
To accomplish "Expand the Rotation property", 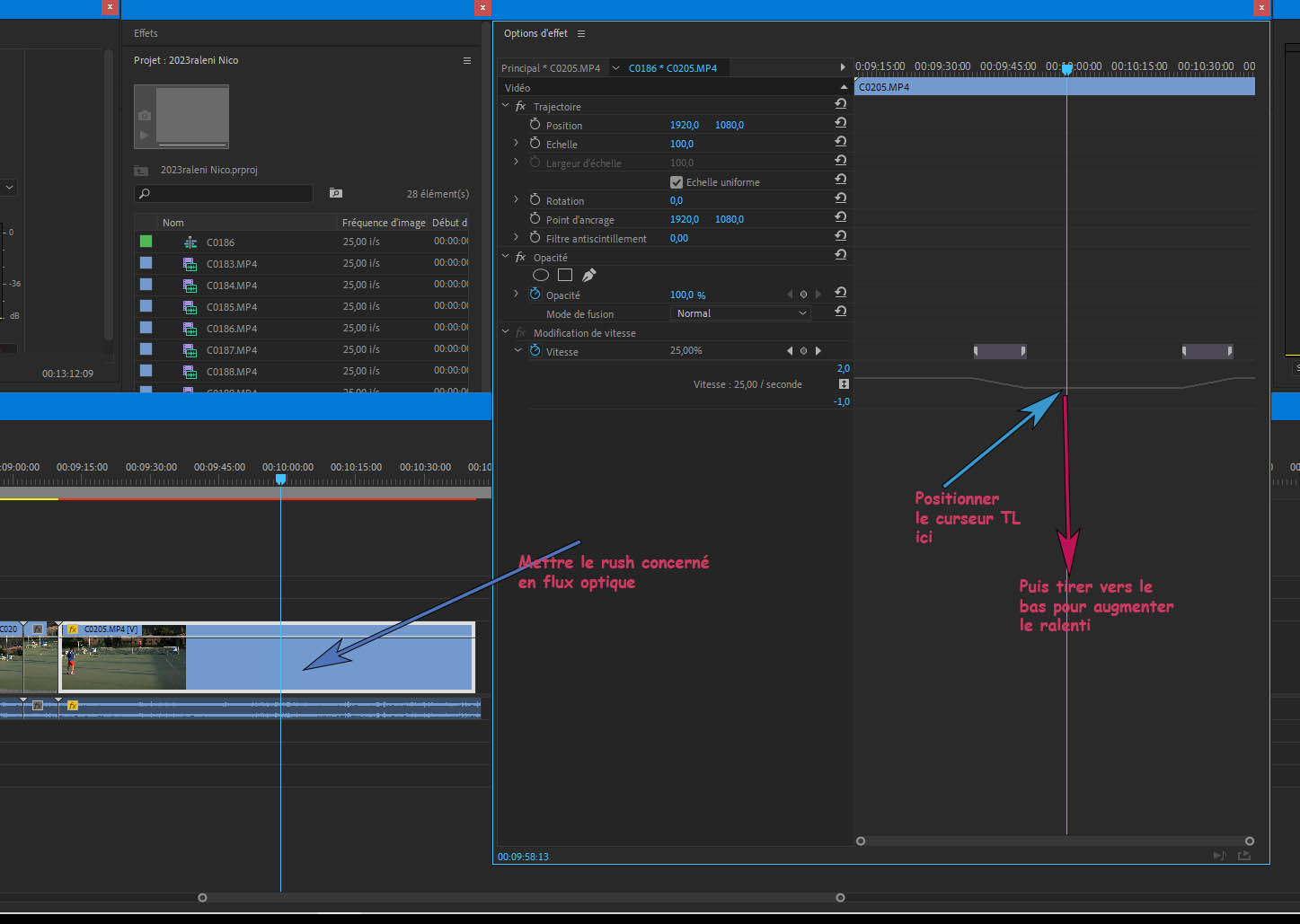I will pos(516,200).
